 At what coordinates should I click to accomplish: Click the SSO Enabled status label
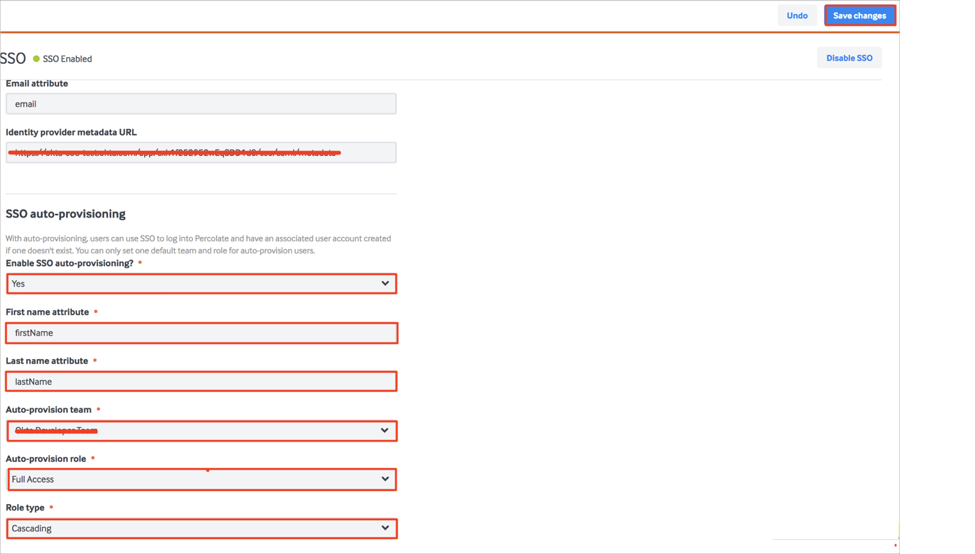pos(67,59)
